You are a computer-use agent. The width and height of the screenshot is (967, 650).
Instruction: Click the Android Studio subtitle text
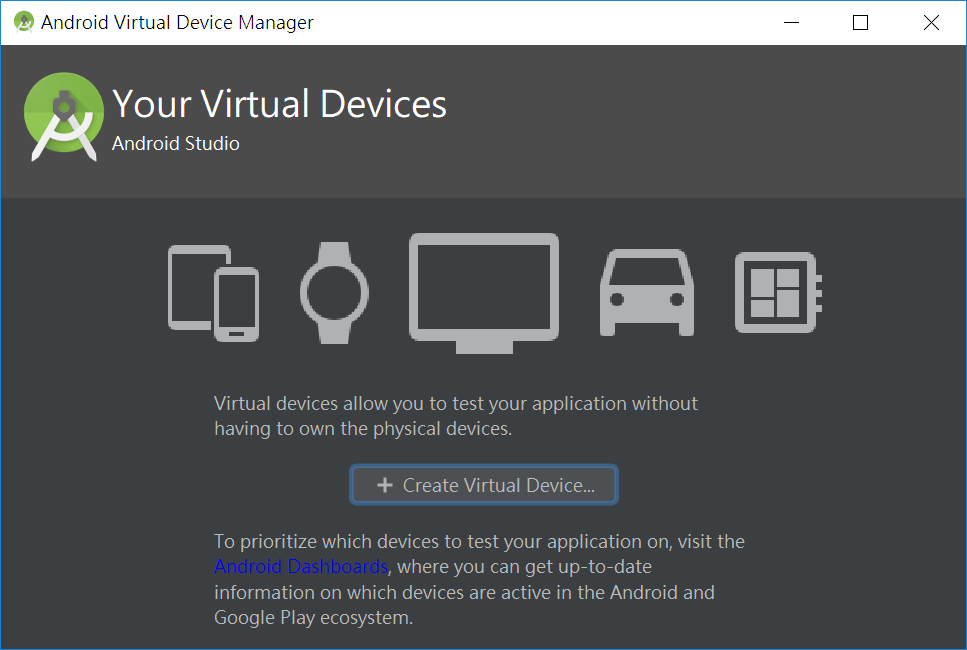click(x=175, y=143)
